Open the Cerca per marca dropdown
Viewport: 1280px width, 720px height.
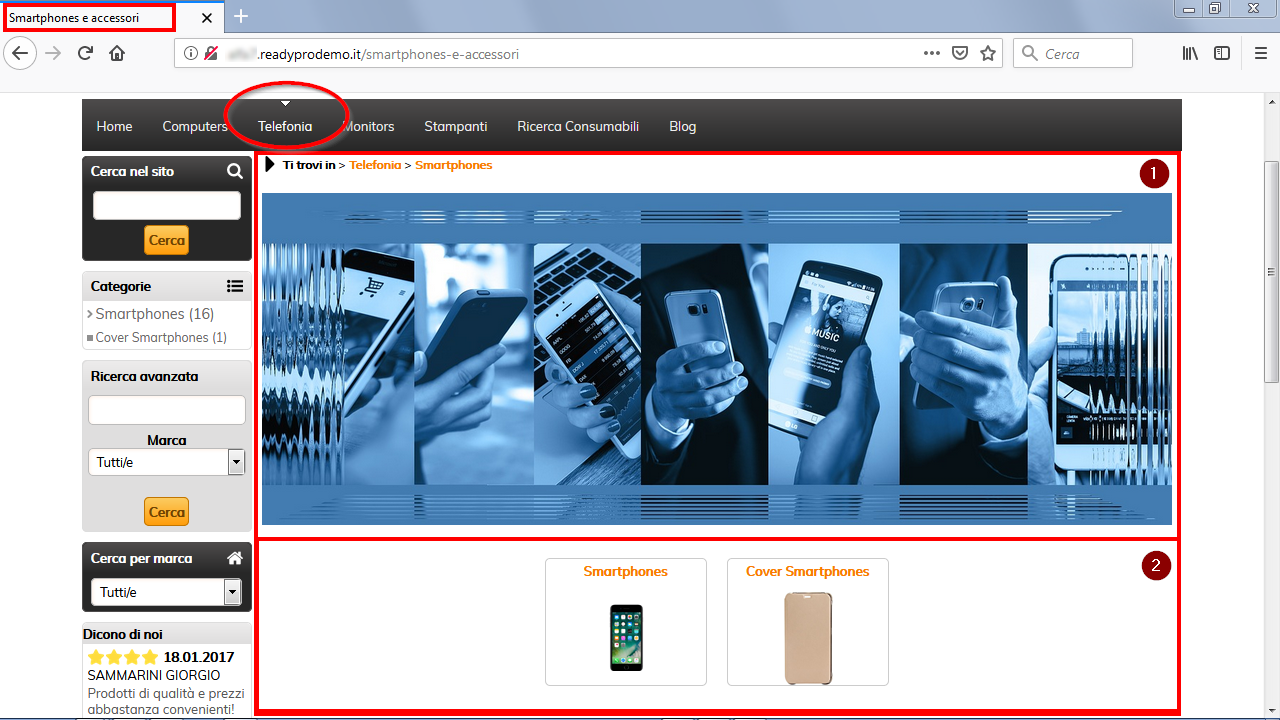[x=166, y=592]
